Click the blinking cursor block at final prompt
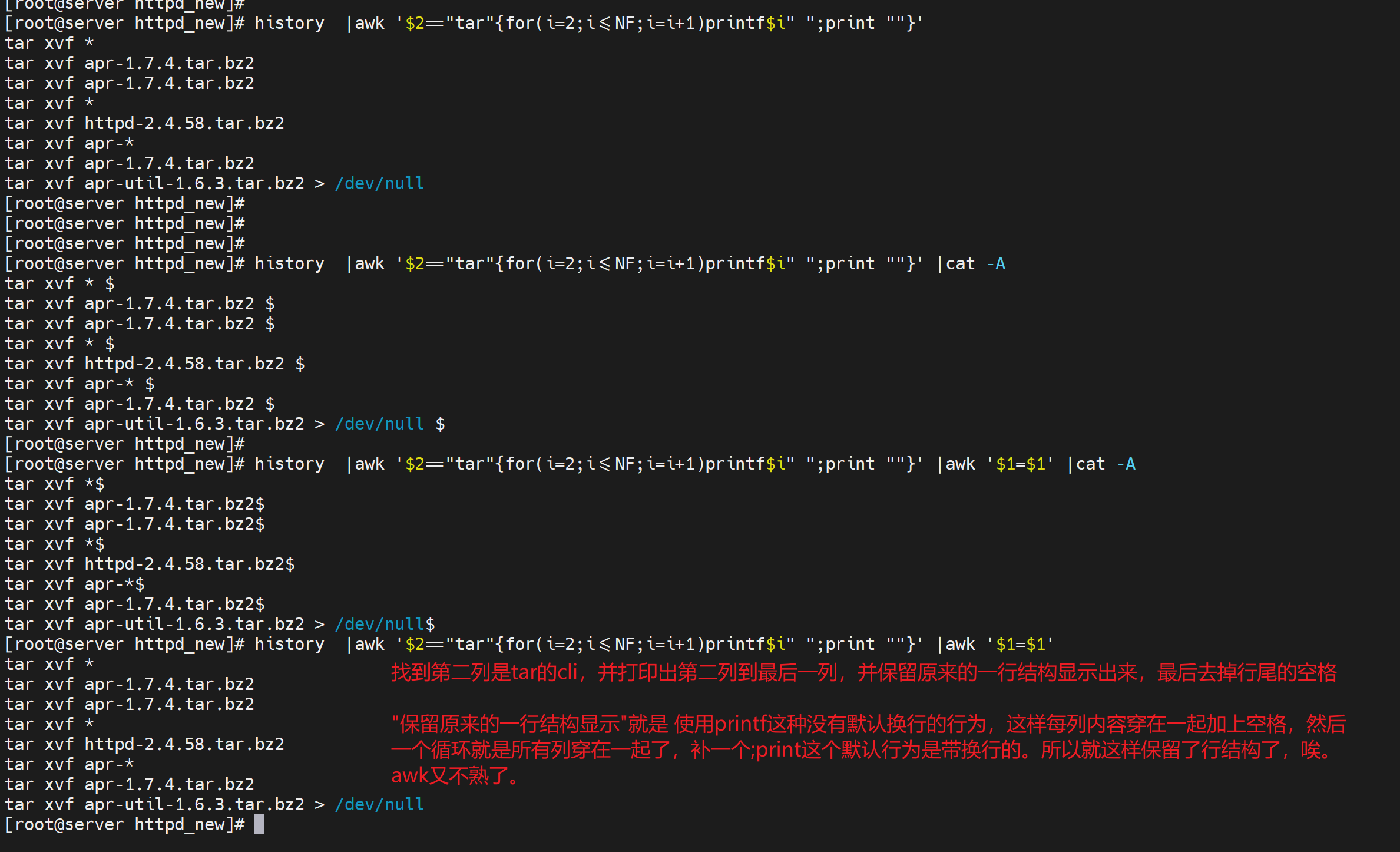 pyautogui.click(x=259, y=824)
